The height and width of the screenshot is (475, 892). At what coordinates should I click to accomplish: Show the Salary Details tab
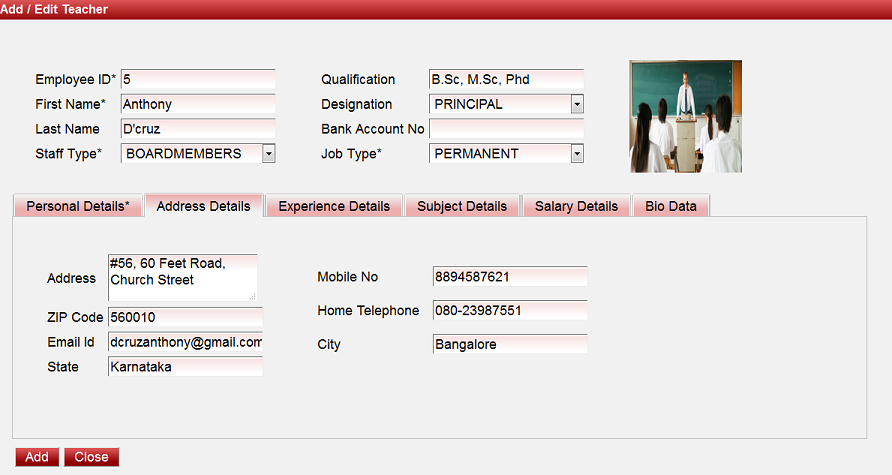[x=576, y=206]
